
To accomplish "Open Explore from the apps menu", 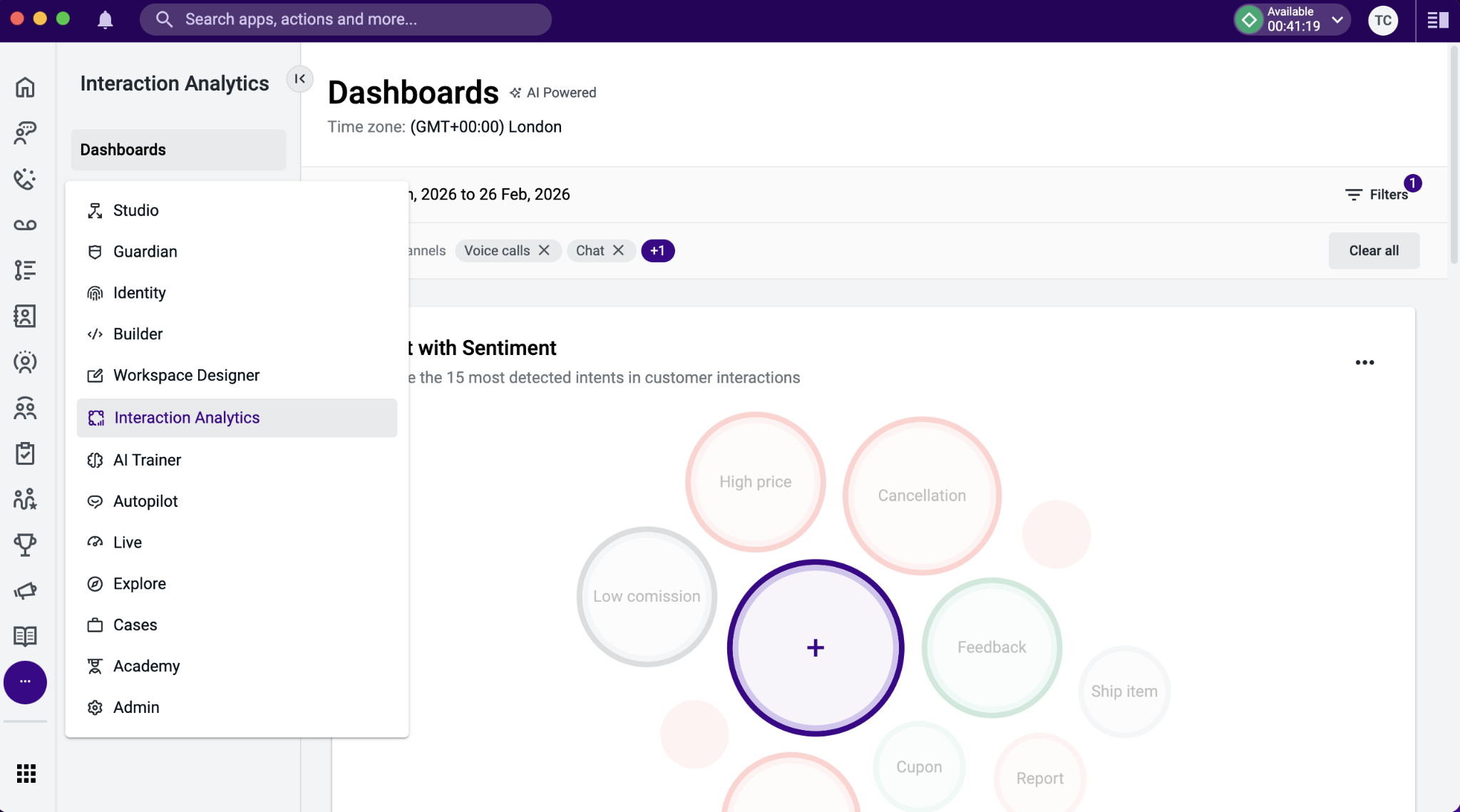I will [x=237, y=584].
